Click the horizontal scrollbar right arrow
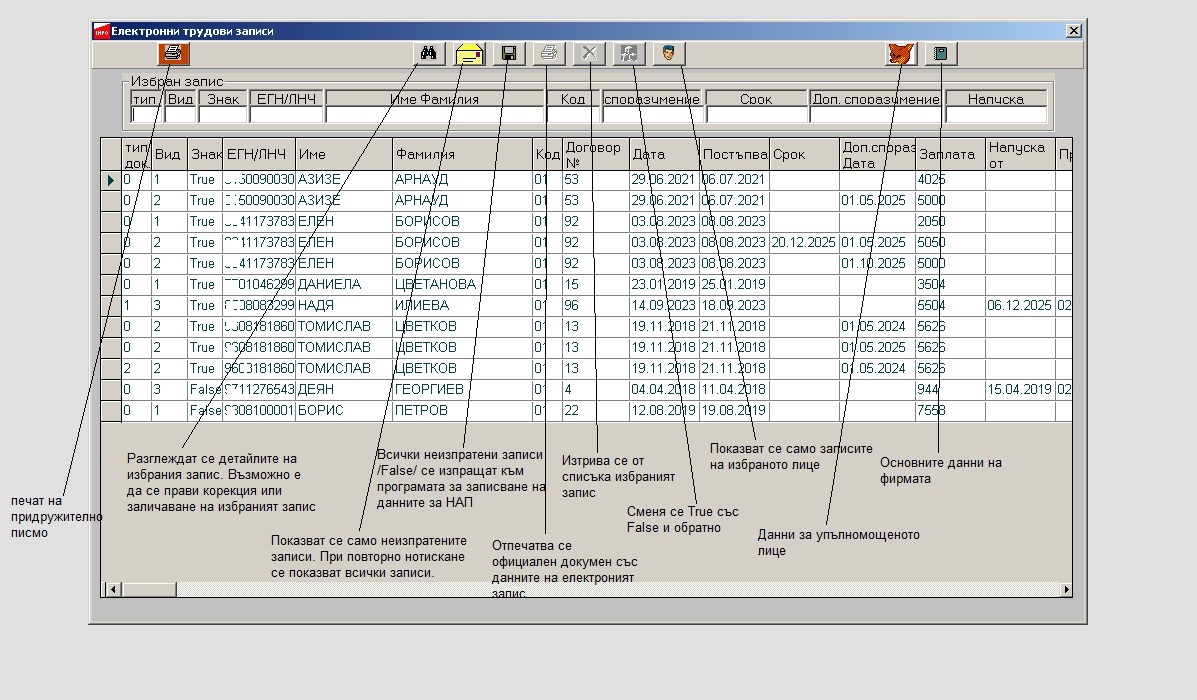Viewport: 1197px width, 700px height. tap(1066, 589)
